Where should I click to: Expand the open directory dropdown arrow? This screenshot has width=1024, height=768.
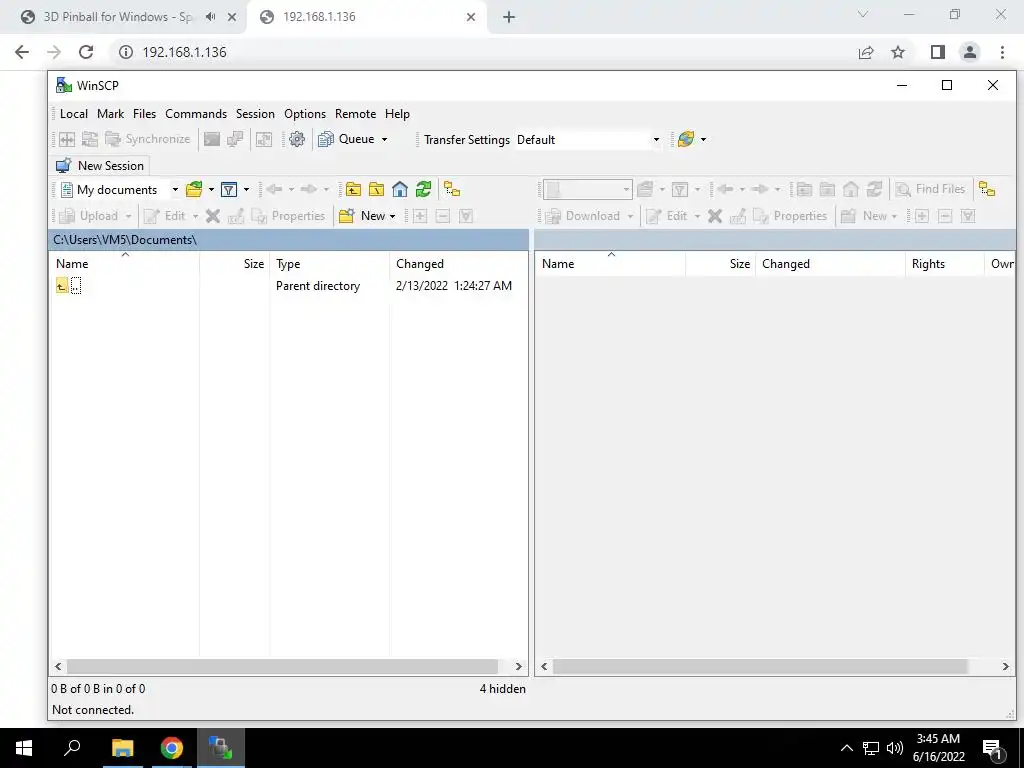(211, 189)
